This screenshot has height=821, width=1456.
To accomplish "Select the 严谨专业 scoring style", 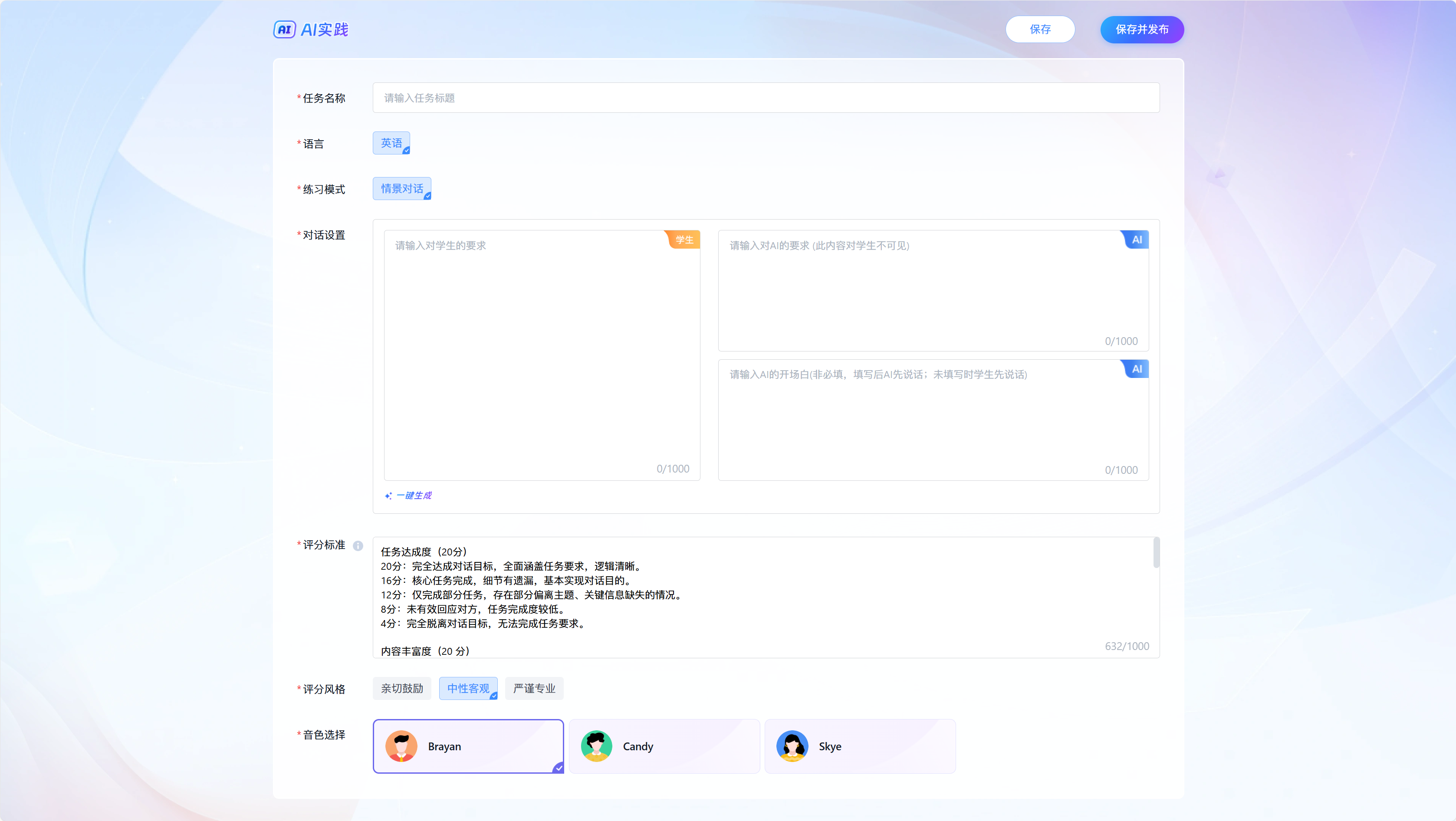I will pos(534,688).
